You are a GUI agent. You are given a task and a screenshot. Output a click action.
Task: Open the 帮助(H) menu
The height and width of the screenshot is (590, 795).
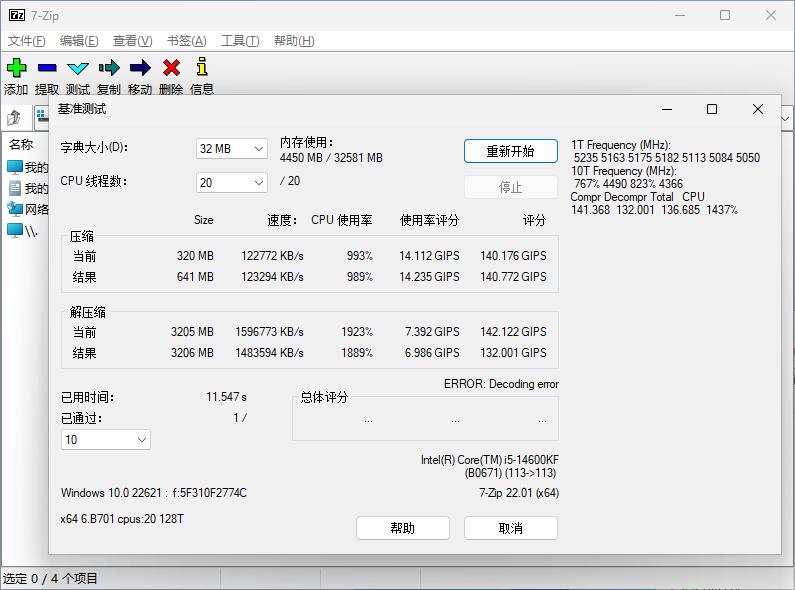click(x=294, y=41)
